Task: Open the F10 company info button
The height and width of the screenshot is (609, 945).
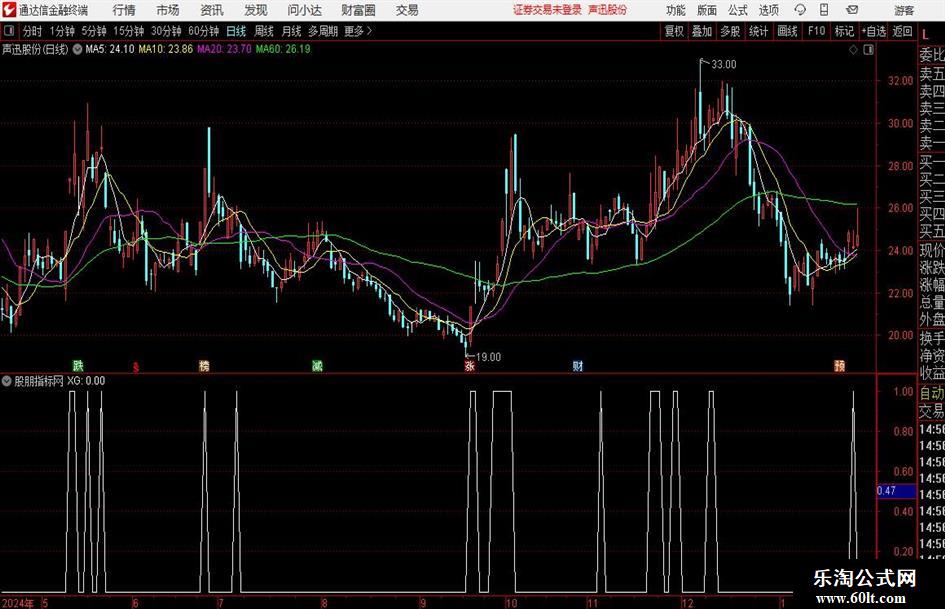Action: click(816, 31)
